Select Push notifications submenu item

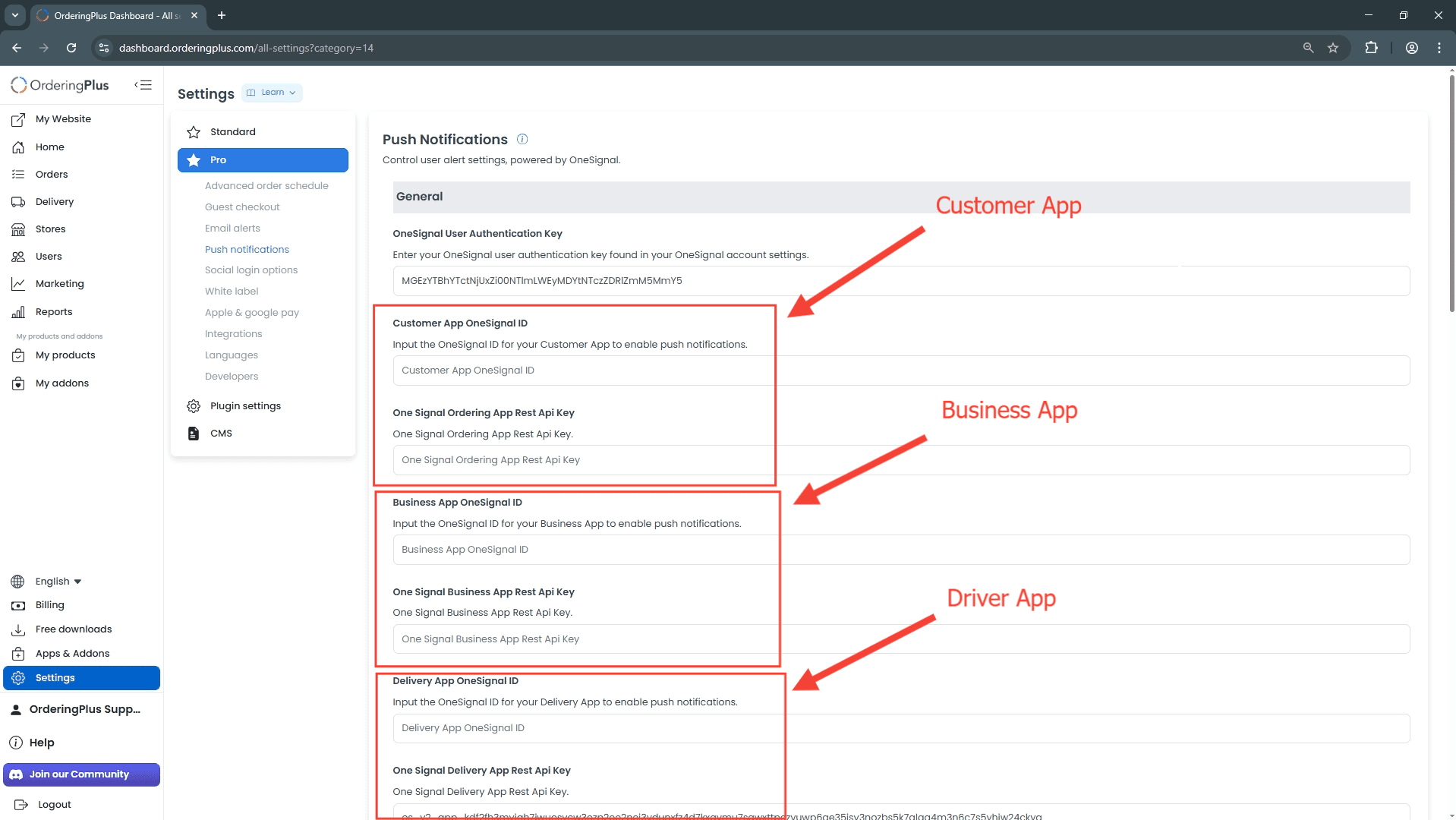tap(247, 250)
